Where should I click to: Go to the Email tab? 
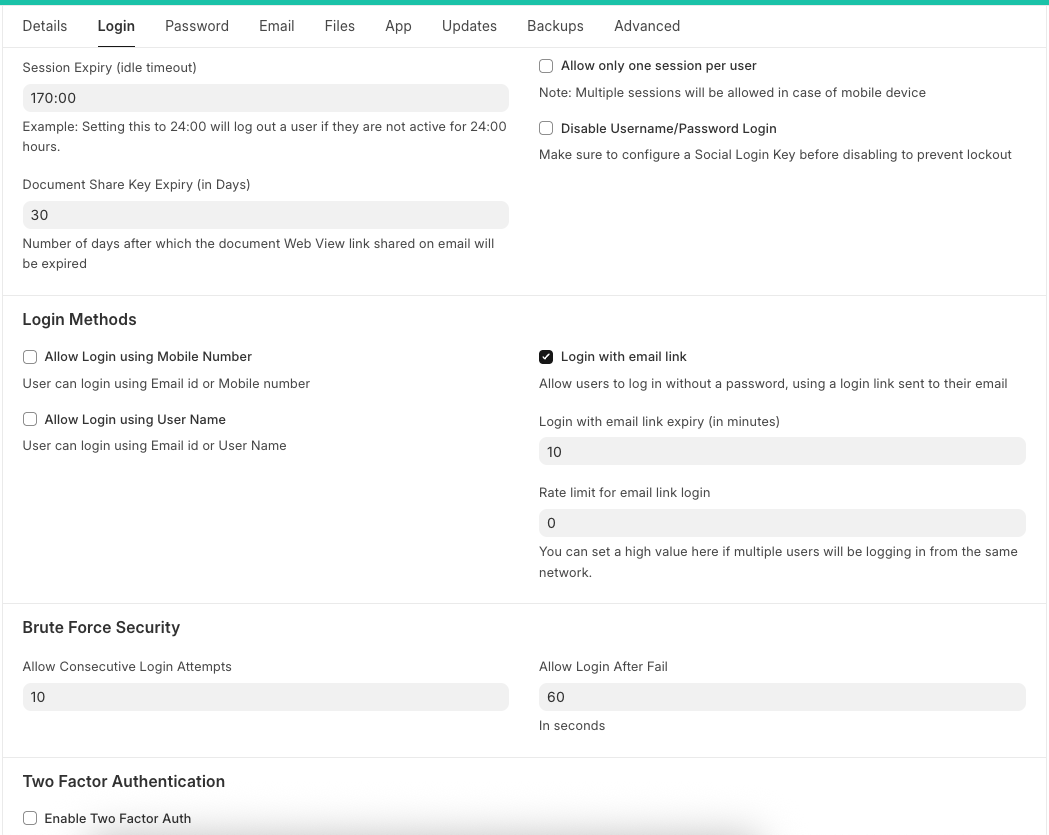pyautogui.click(x=276, y=26)
